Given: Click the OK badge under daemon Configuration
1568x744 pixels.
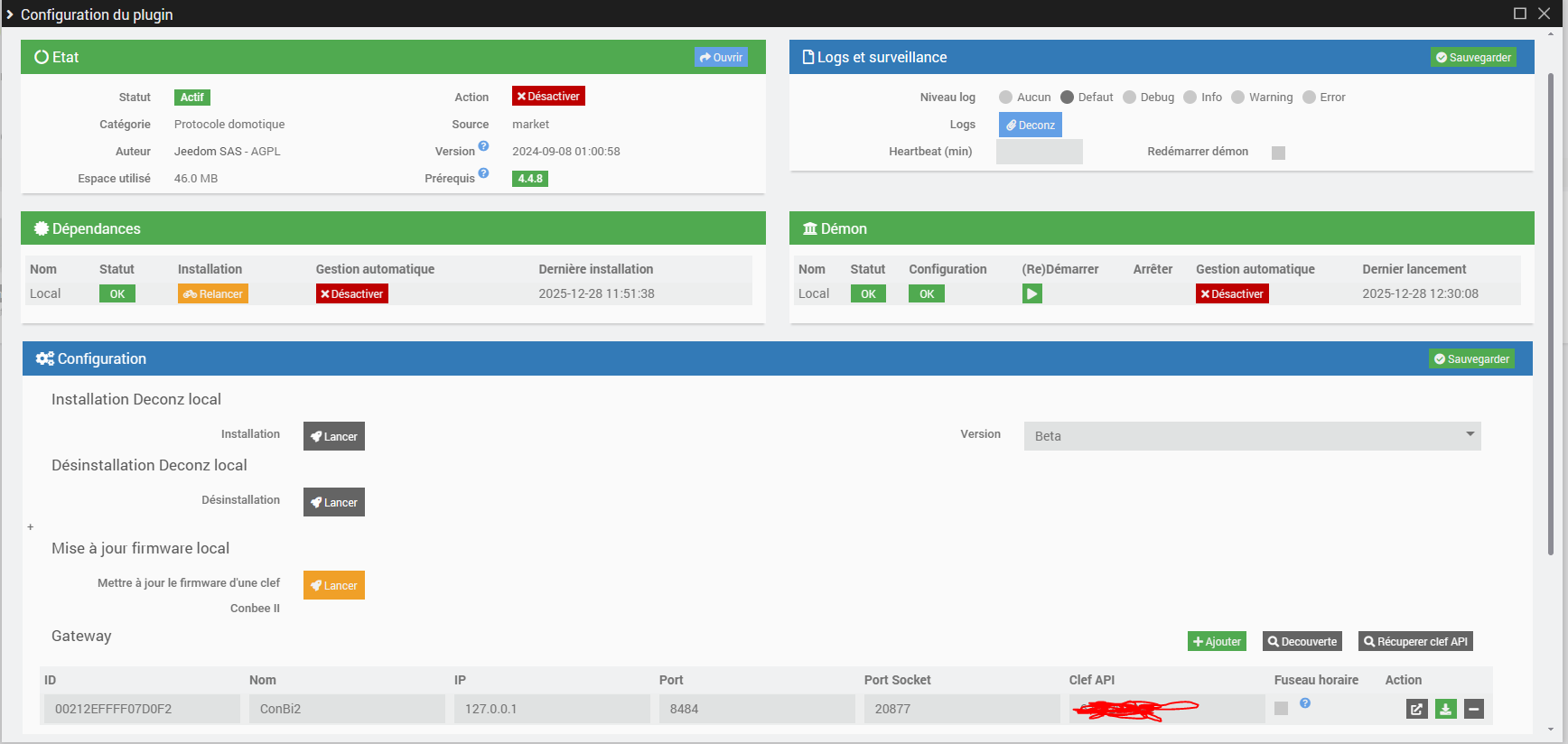Looking at the screenshot, I should click(927, 293).
